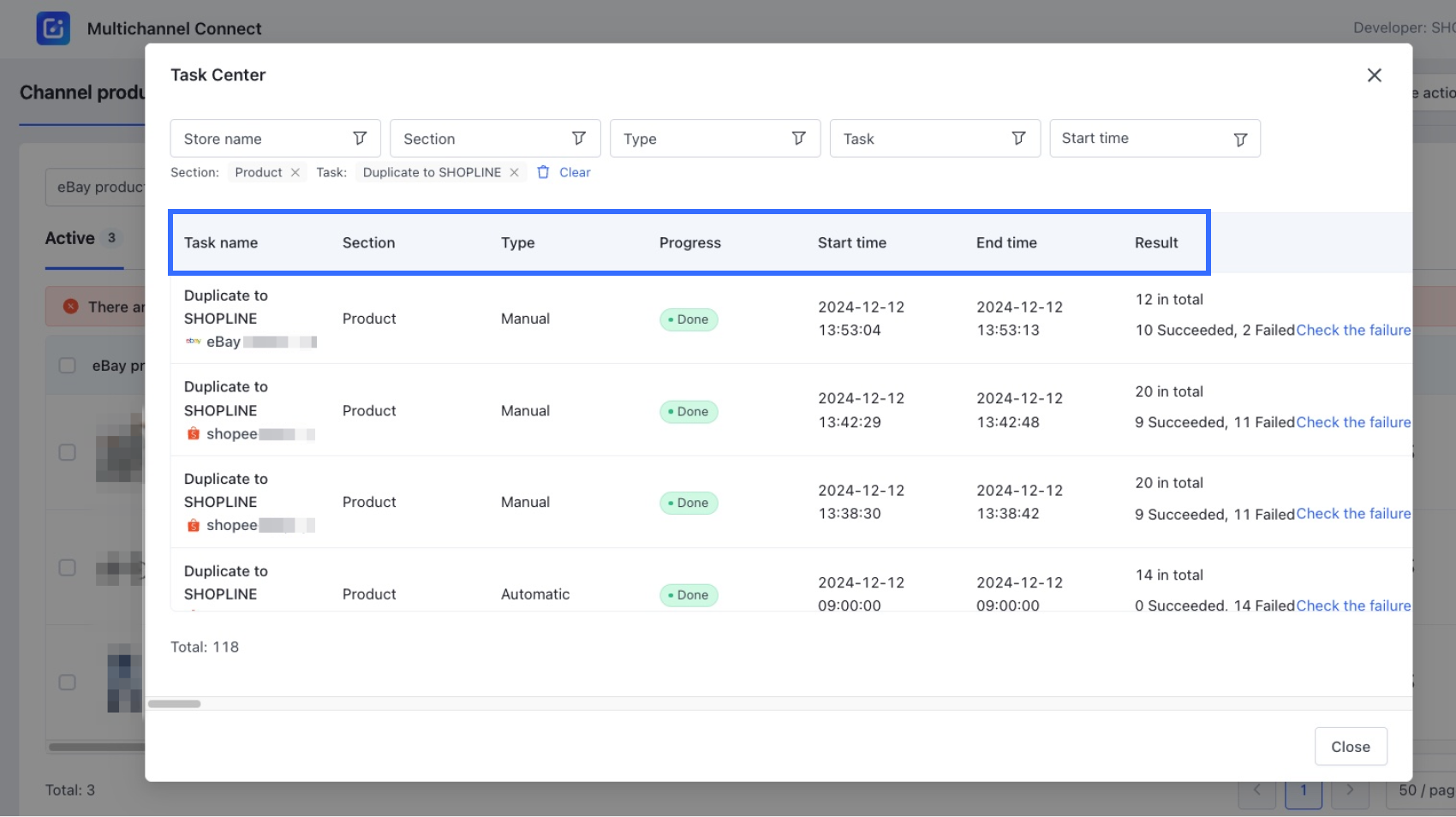1456x817 pixels.
Task: Click the Task filter funnel icon
Action: click(1018, 139)
